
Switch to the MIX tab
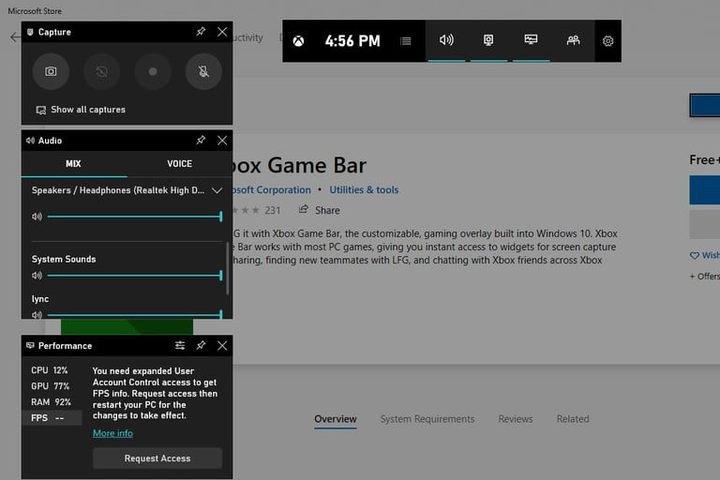[x=73, y=164]
